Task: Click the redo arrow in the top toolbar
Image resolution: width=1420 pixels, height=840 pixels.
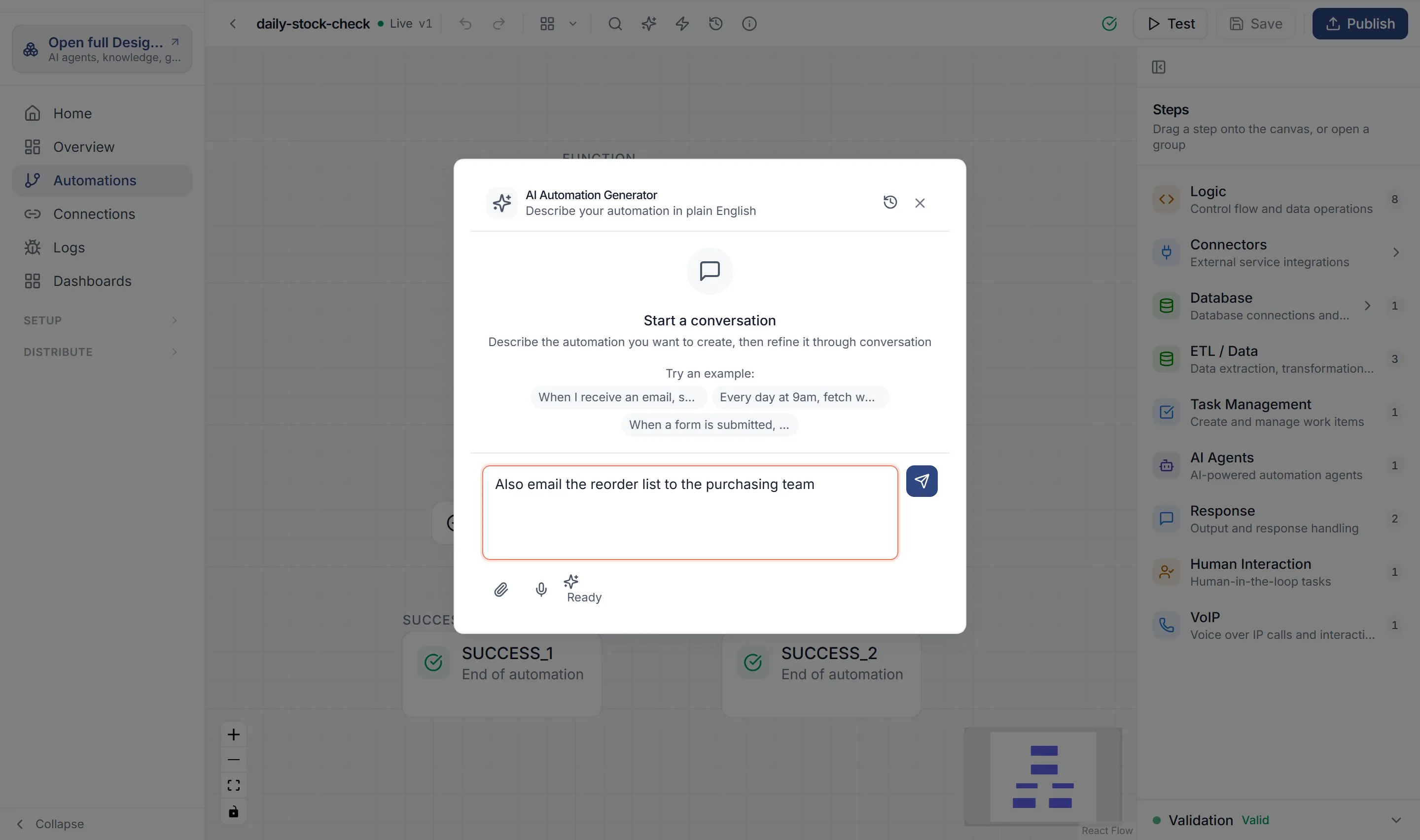Action: coord(498,24)
